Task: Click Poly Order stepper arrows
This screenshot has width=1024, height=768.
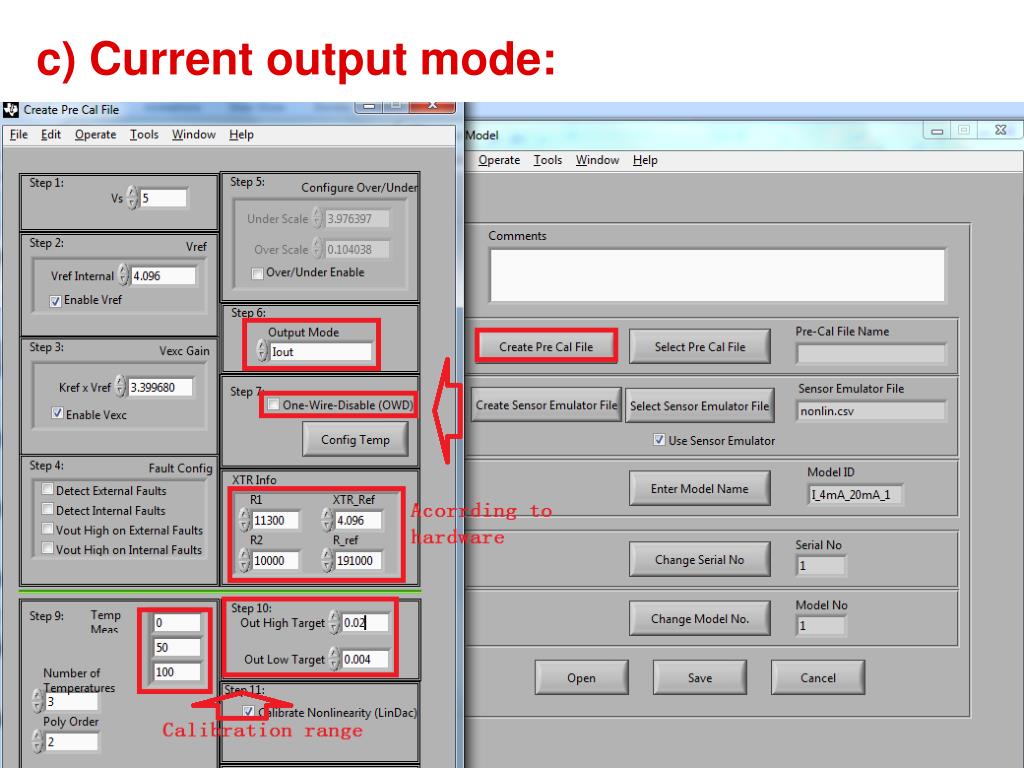Action: 38,741
